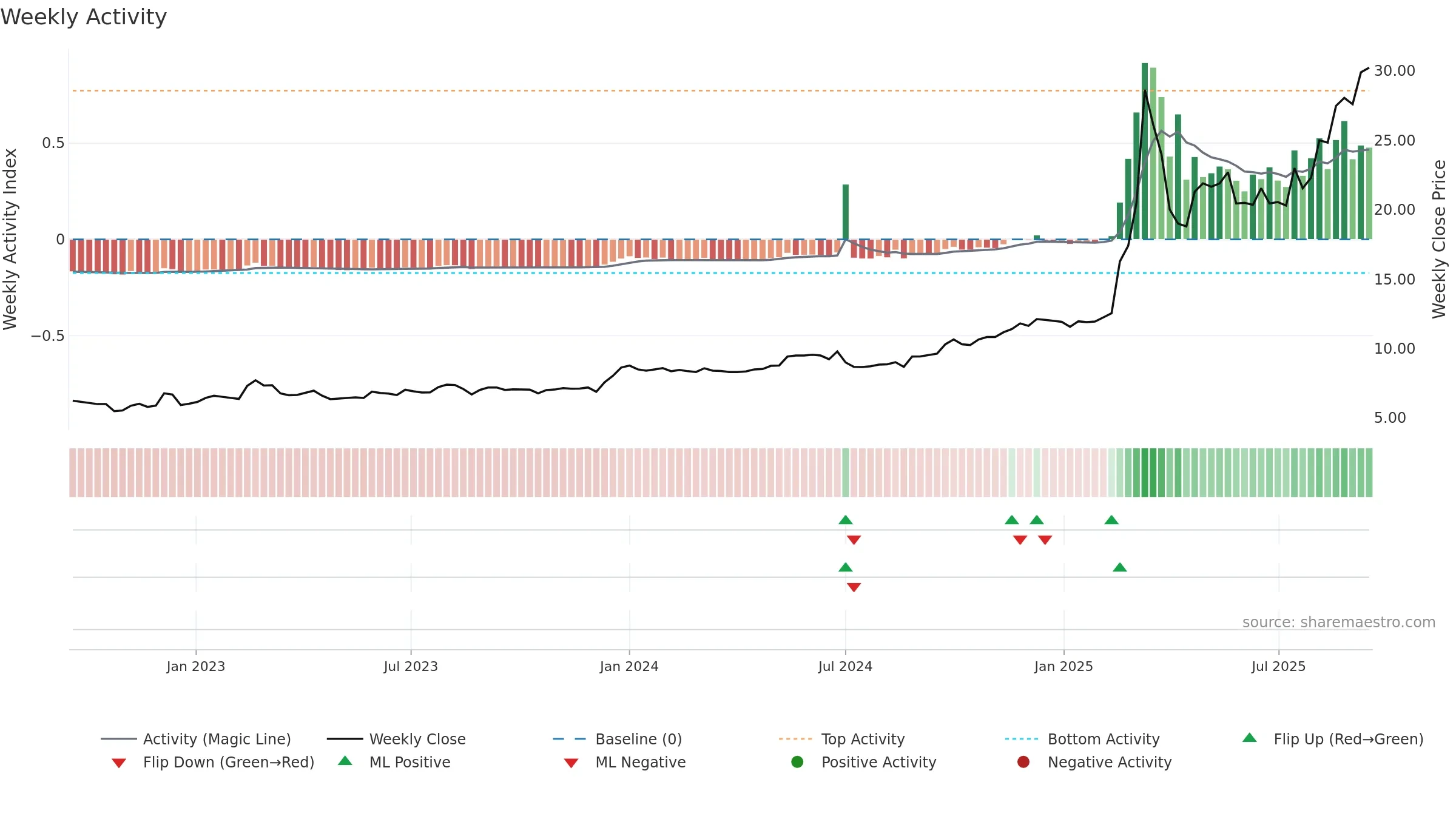Click the green Flip Up triangle in legend

coord(1250,738)
